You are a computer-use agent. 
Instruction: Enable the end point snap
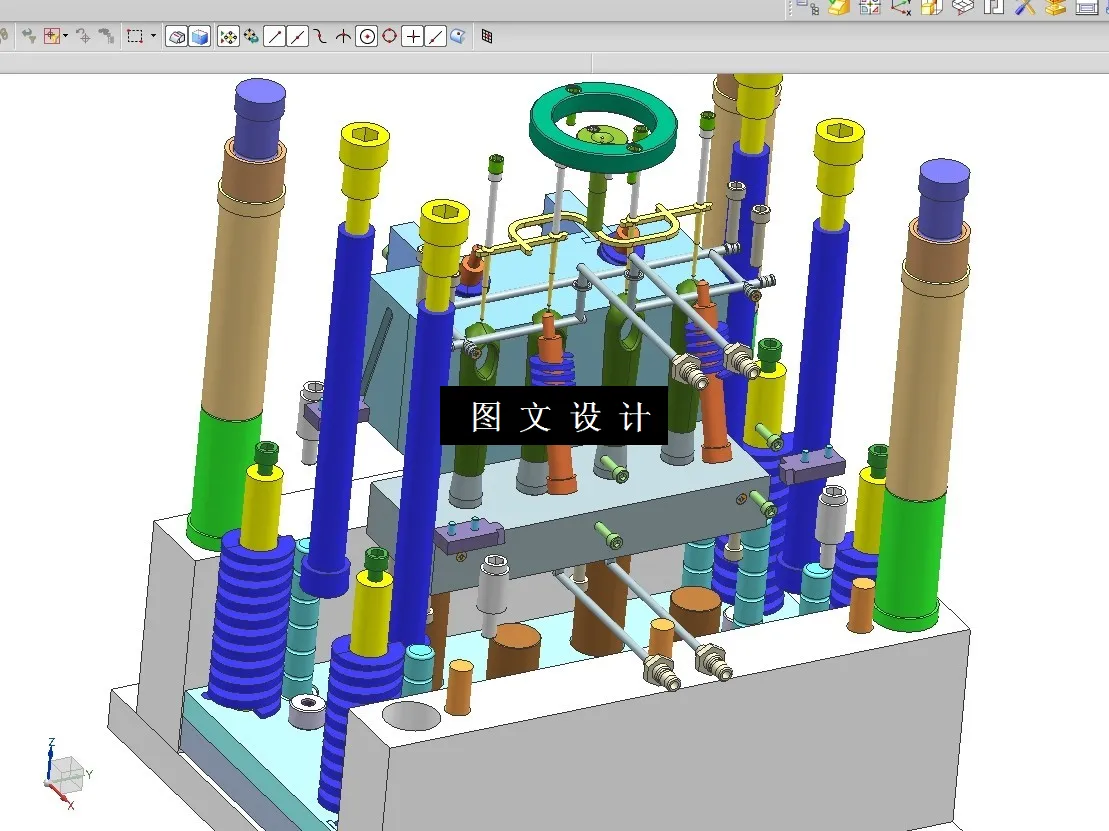pyautogui.click(x=277, y=36)
